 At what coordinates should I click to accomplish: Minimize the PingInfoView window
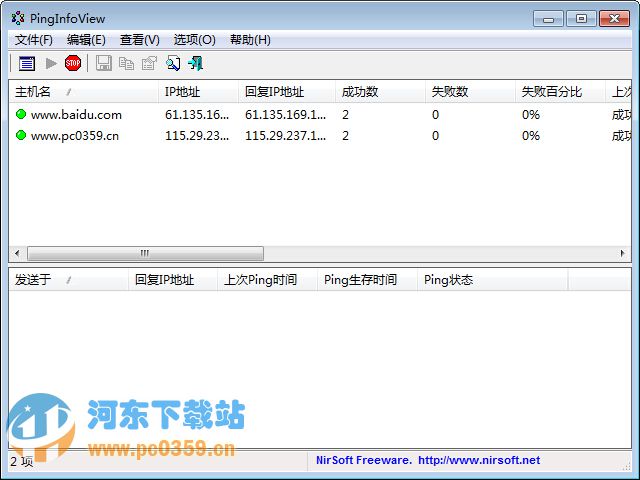(548, 19)
